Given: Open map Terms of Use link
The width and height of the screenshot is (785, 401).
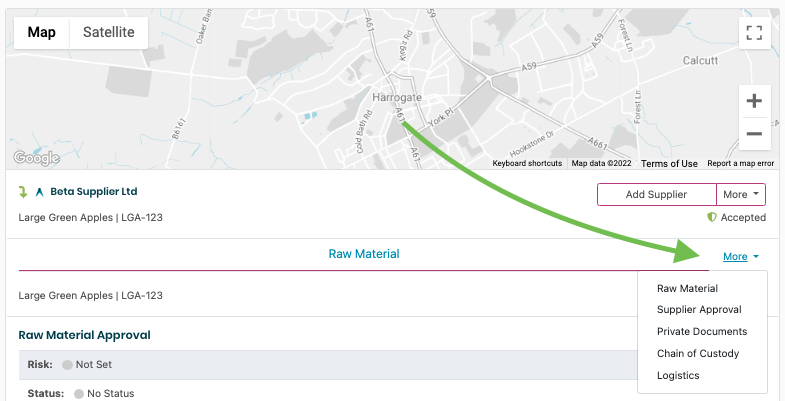Looking at the screenshot, I should coord(669,163).
